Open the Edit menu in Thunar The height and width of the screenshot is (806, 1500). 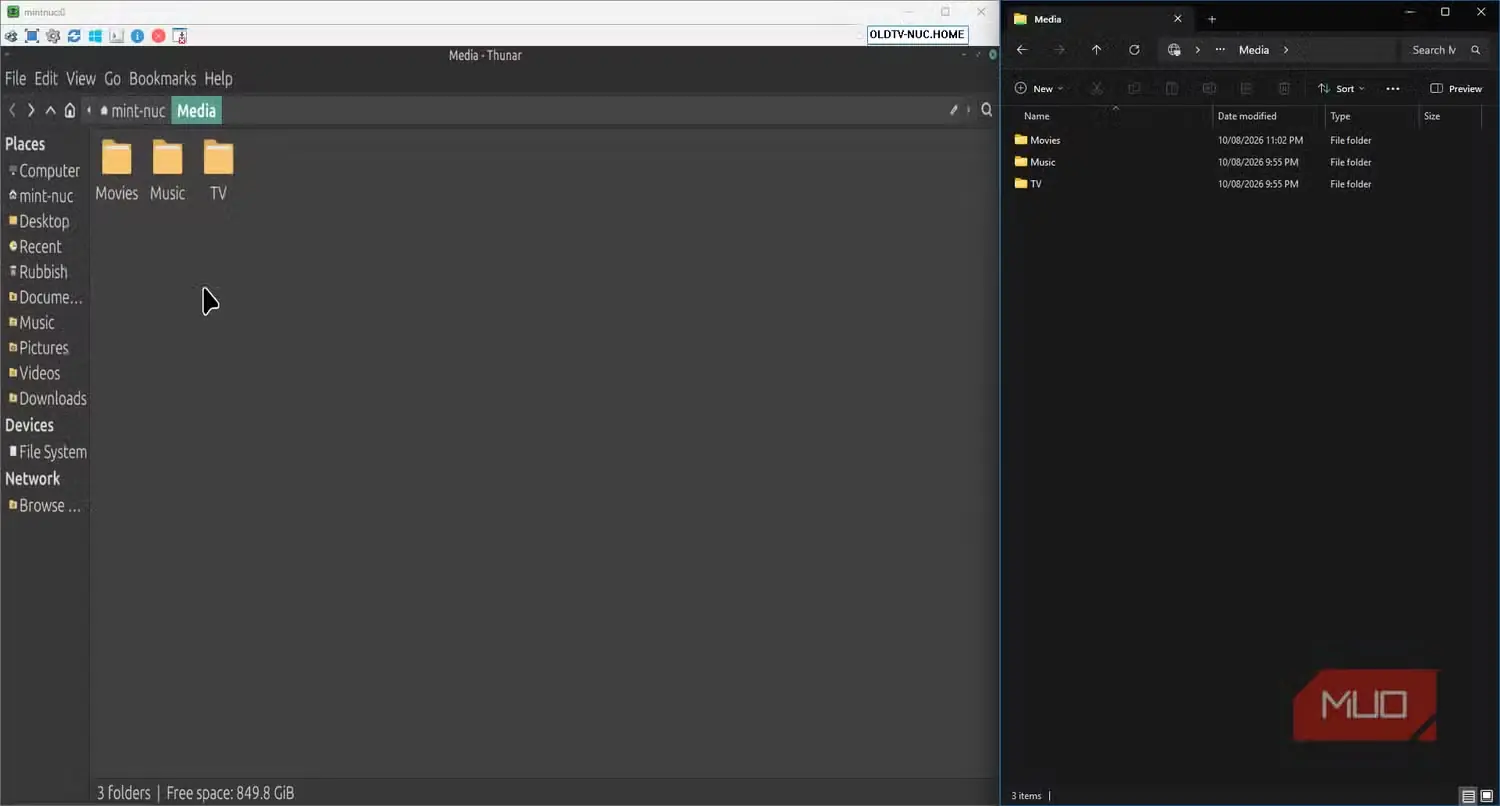(46, 79)
